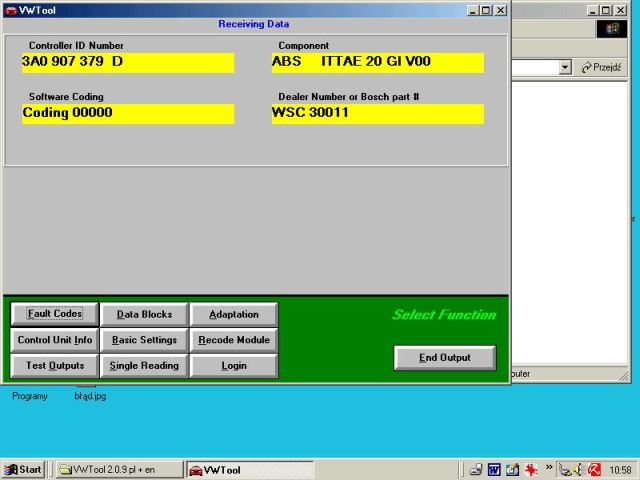Select the błąd.jpg desktop file
The width and height of the screenshot is (640, 480).
click(x=90, y=396)
